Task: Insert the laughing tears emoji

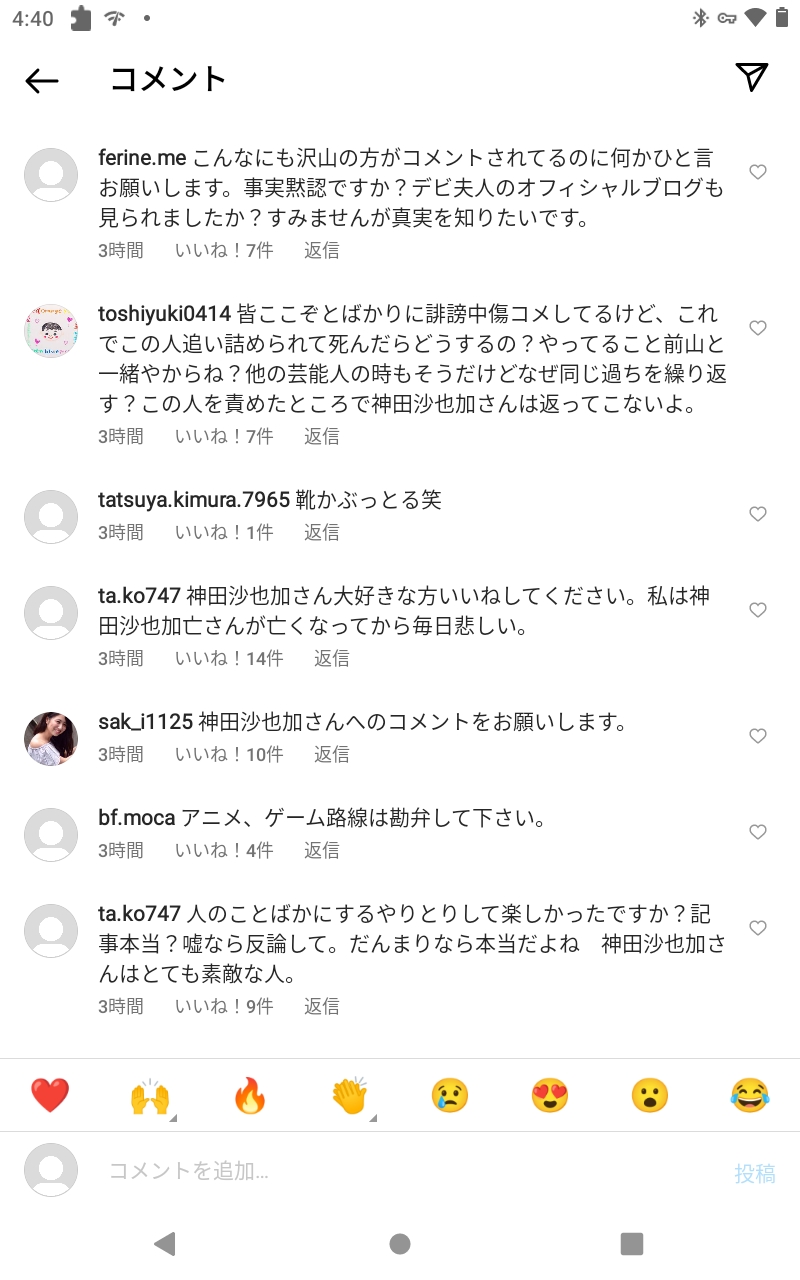Action: 750,1096
